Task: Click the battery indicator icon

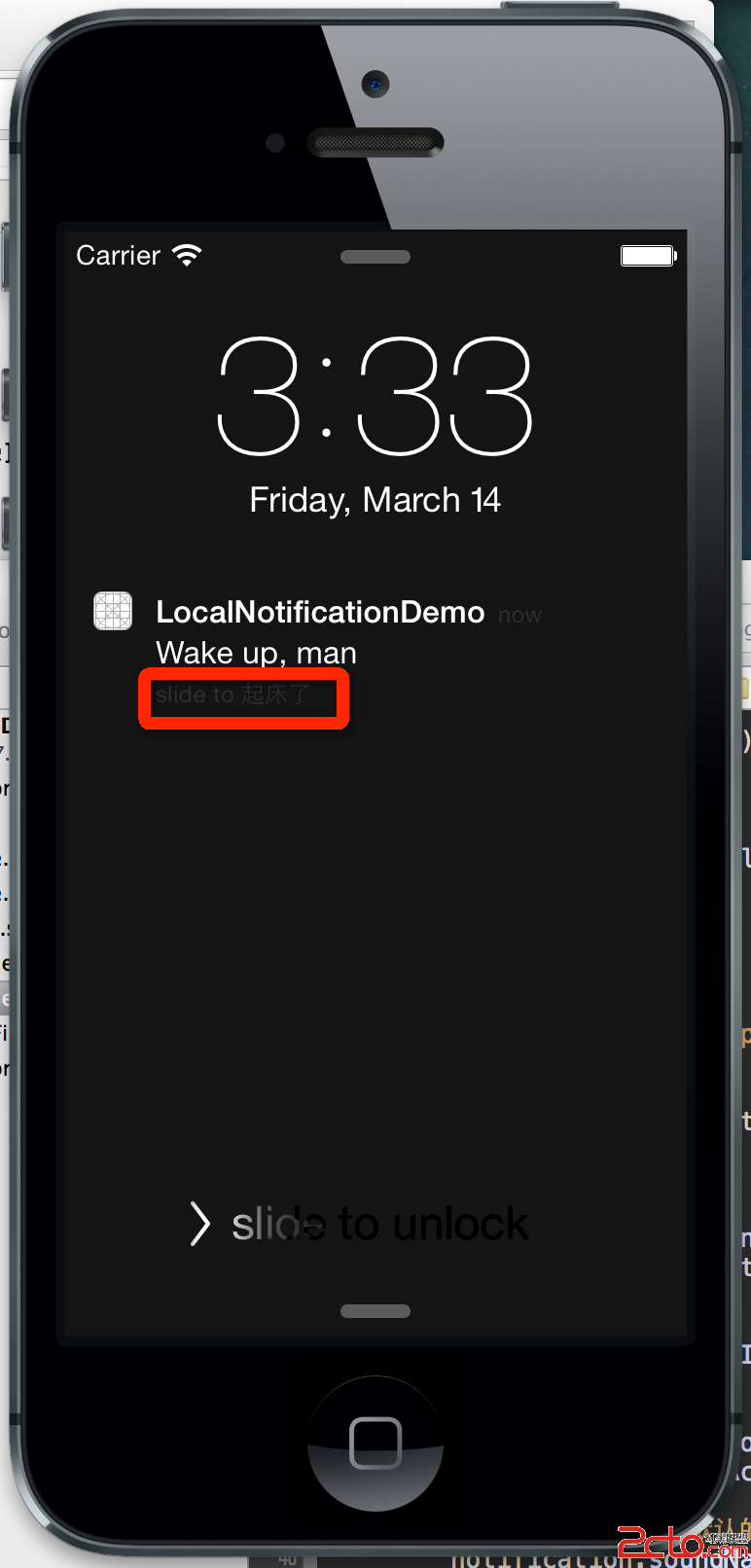Action: click(x=649, y=256)
